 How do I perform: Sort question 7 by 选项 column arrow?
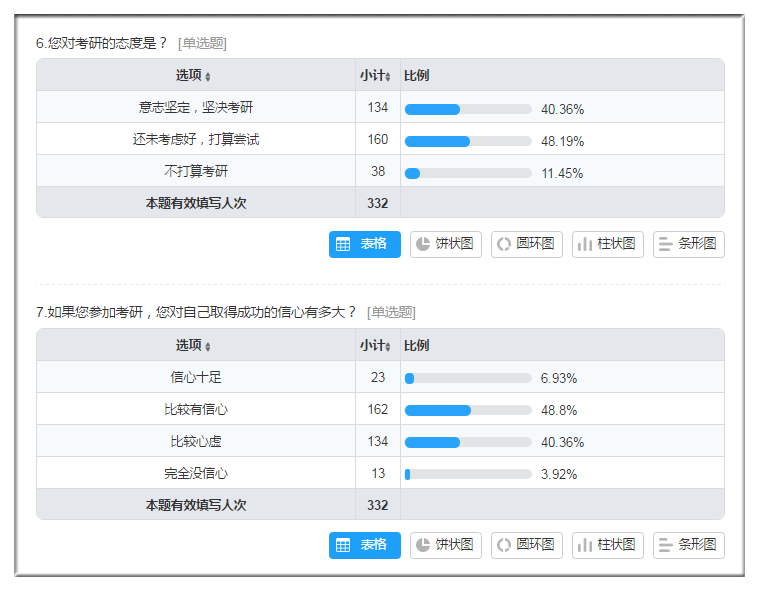(x=208, y=346)
